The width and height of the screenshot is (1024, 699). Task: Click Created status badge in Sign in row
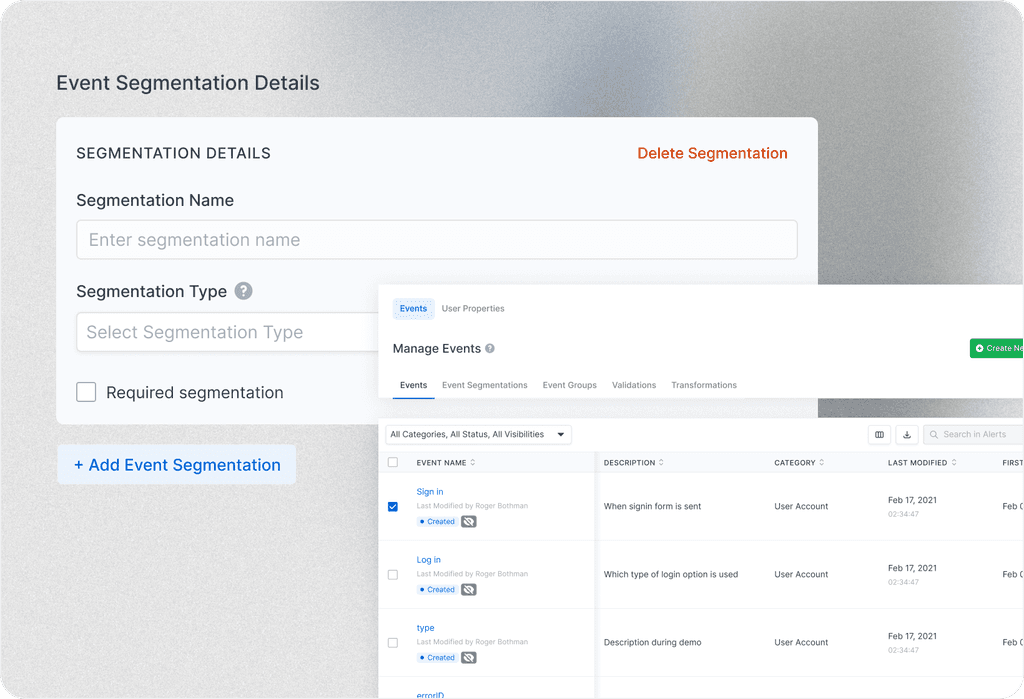tap(437, 521)
